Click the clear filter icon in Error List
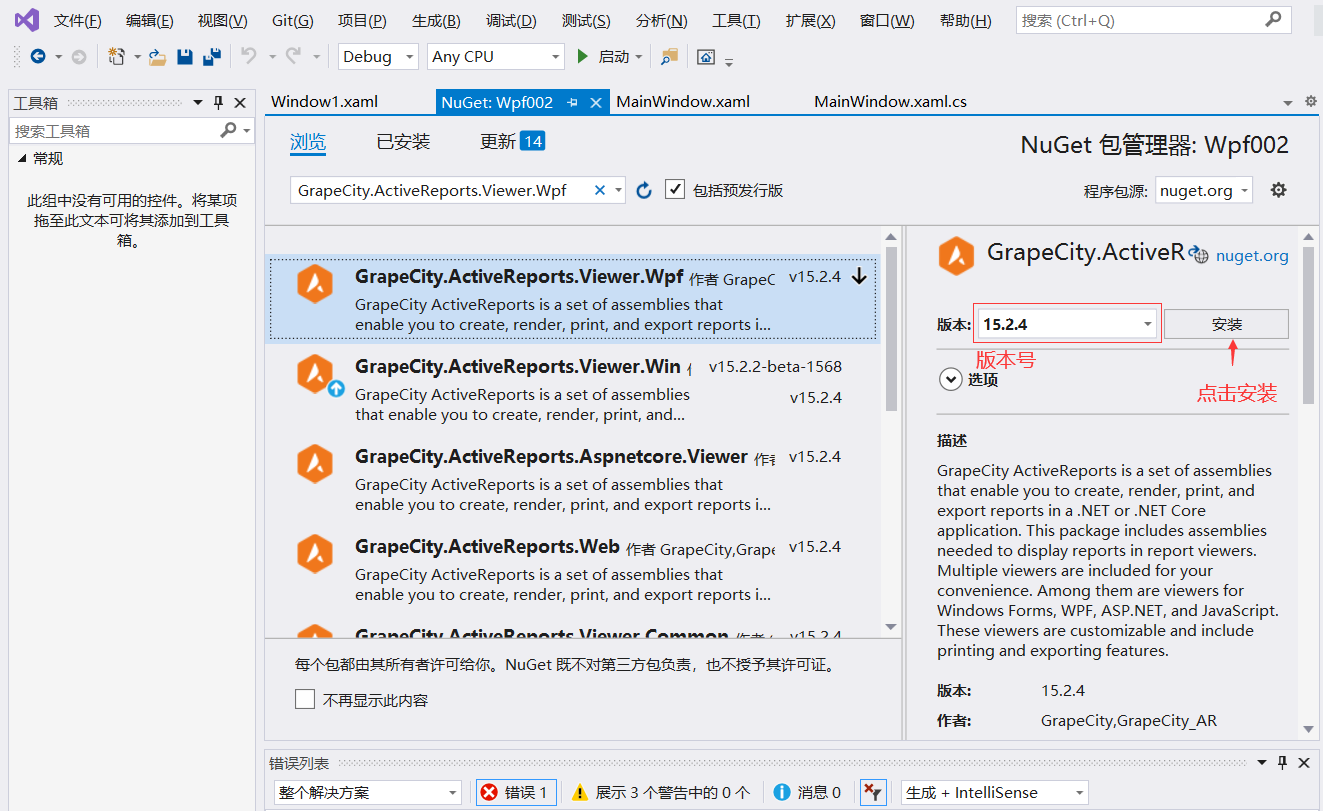 (x=873, y=793)
